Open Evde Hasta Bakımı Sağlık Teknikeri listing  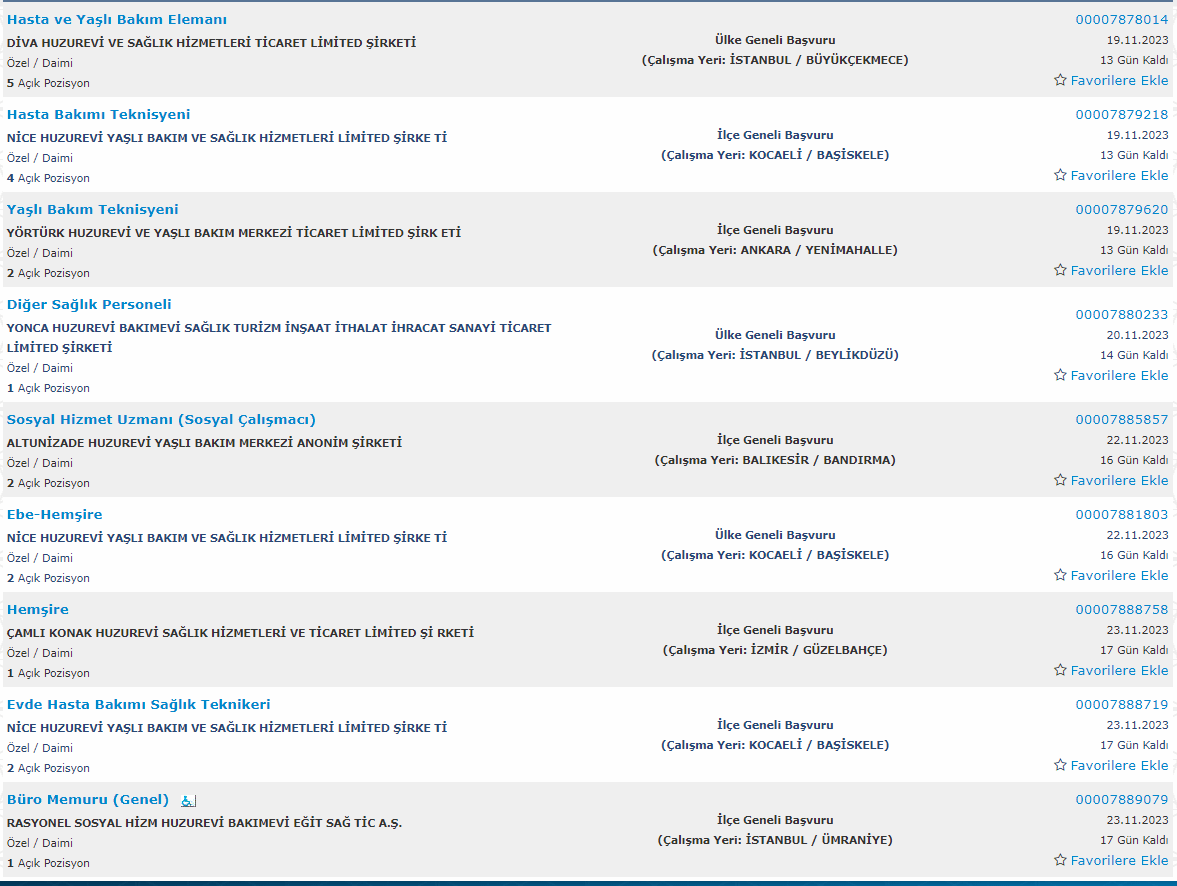(138, 705)
